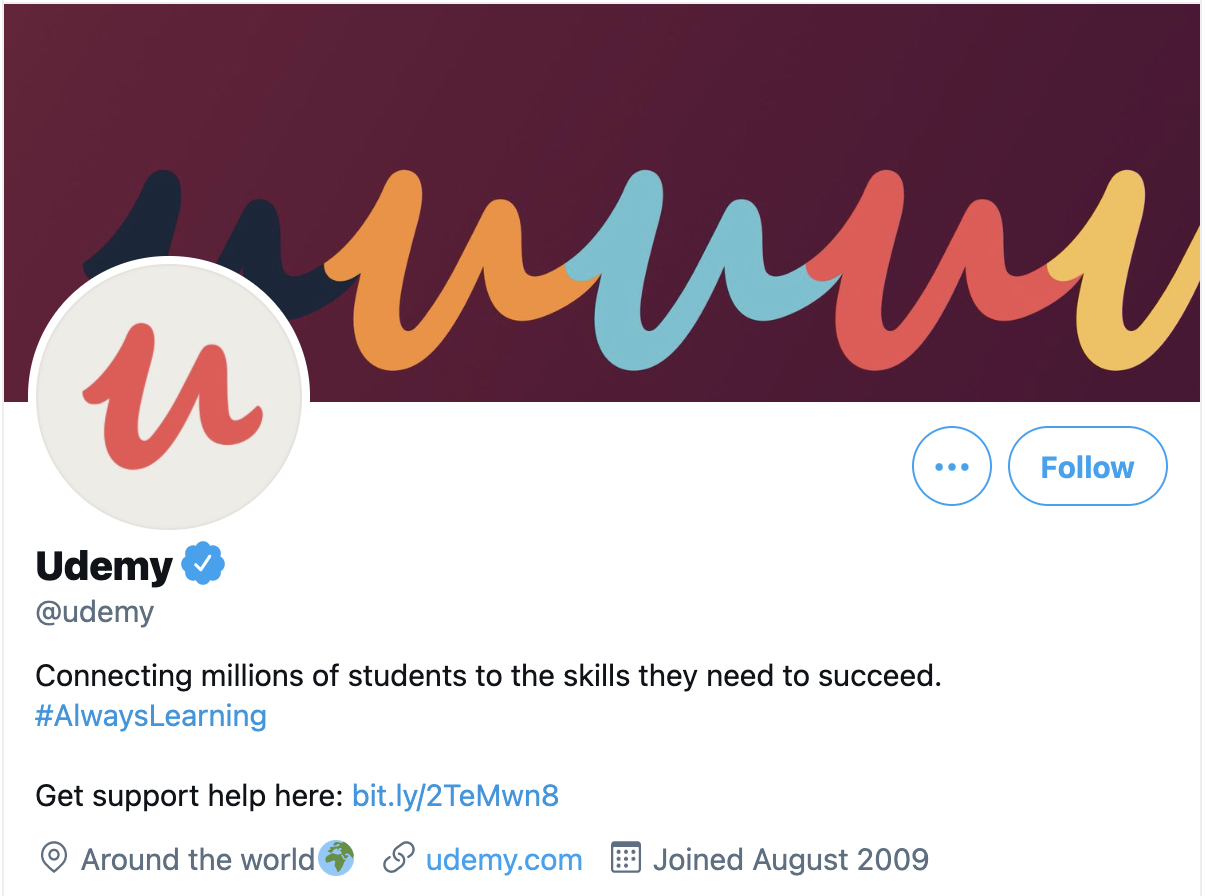Viewport: 1206px width, 896px height.
Task: Click the @udemy handle text
Action: 95,612
